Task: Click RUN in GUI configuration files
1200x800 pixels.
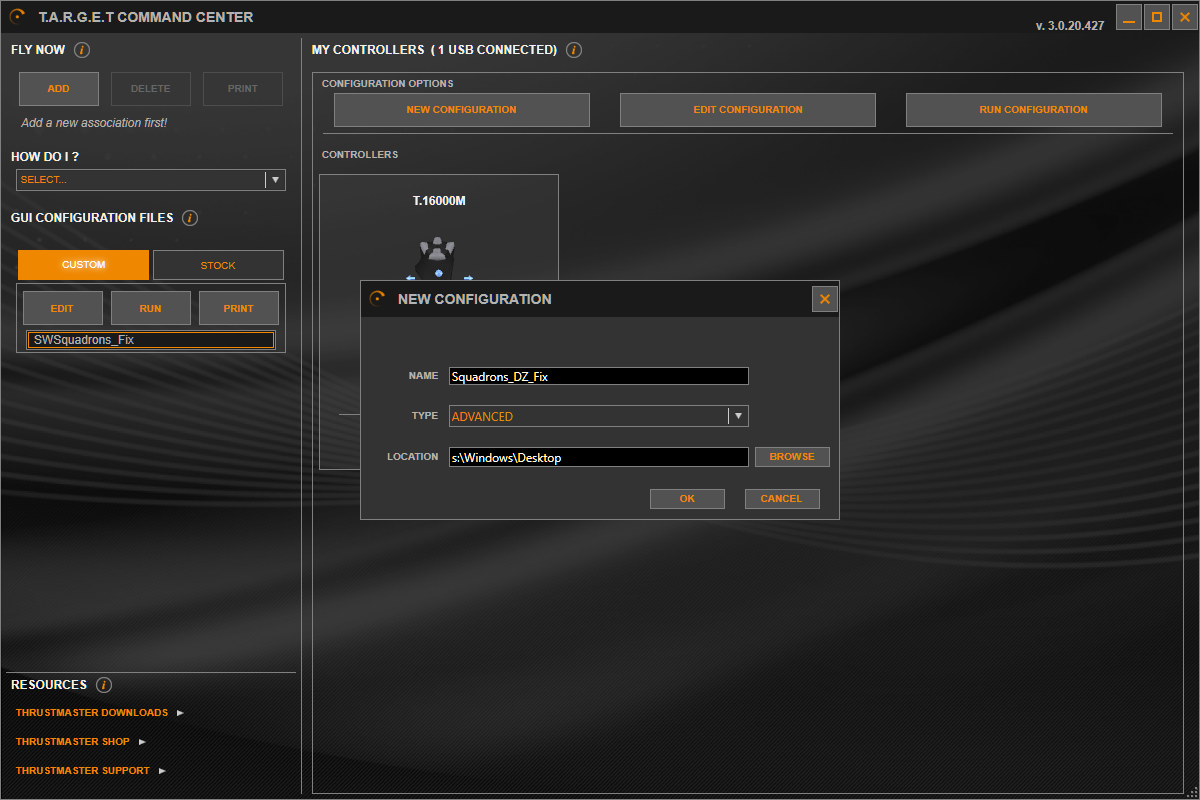Action: coord(150,308)
